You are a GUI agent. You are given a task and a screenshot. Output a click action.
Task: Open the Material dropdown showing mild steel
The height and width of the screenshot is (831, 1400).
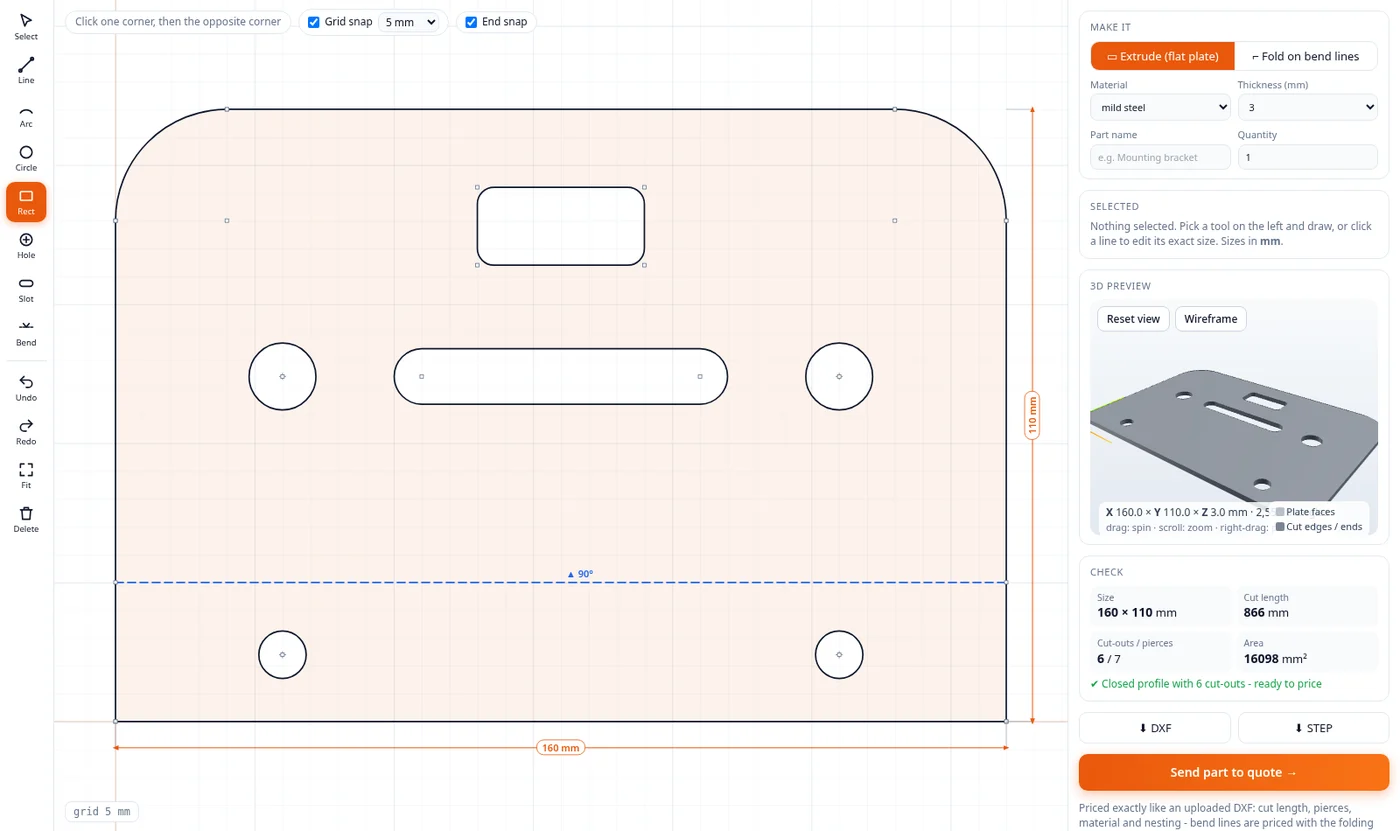[x=1160, y=107]
